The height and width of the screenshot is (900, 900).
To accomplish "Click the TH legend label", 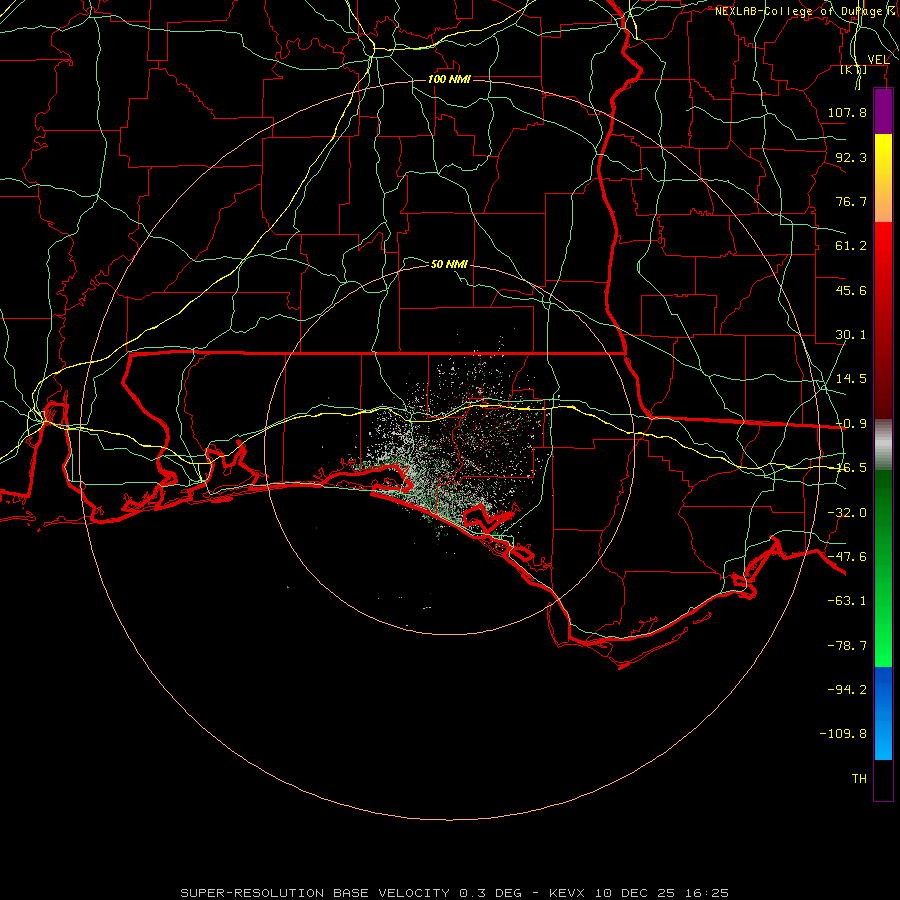I will [x=859, y=779].
